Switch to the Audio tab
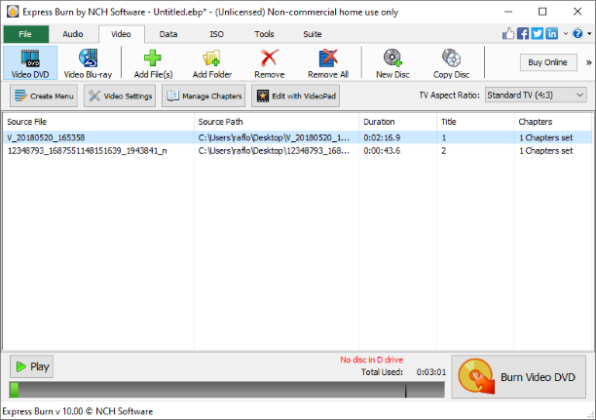 coord(73,34)
